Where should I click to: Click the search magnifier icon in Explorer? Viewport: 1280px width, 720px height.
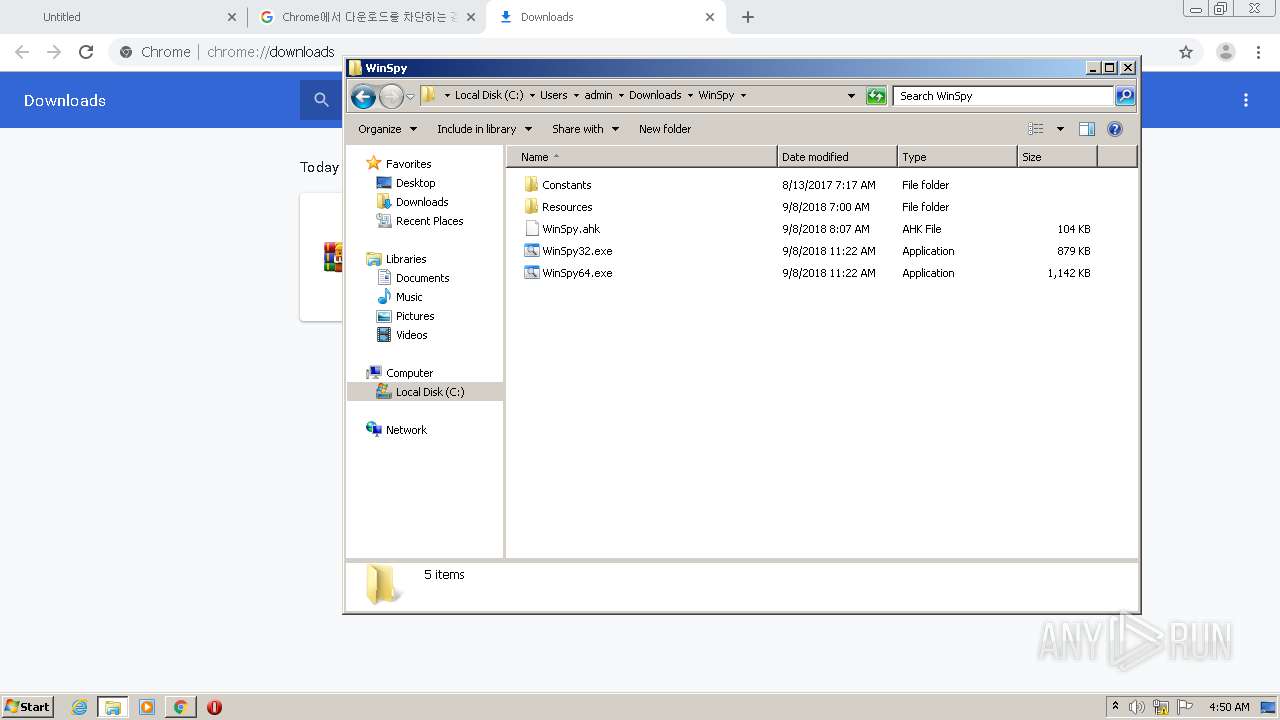(1125, 96)
